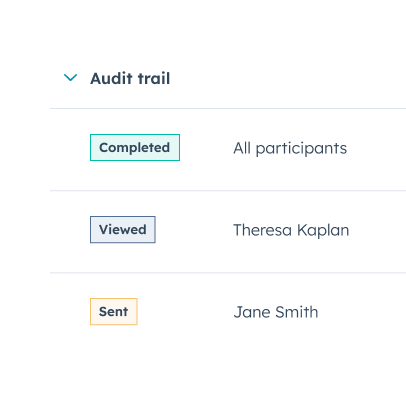Collapse the Audit trail section chevron
The image size is (406, 406).
[70, 78]
